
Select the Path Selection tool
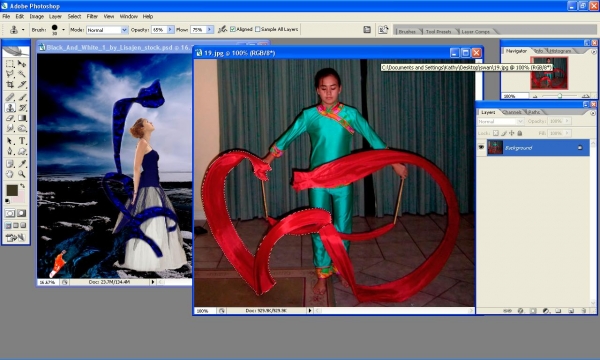(10, 141)
